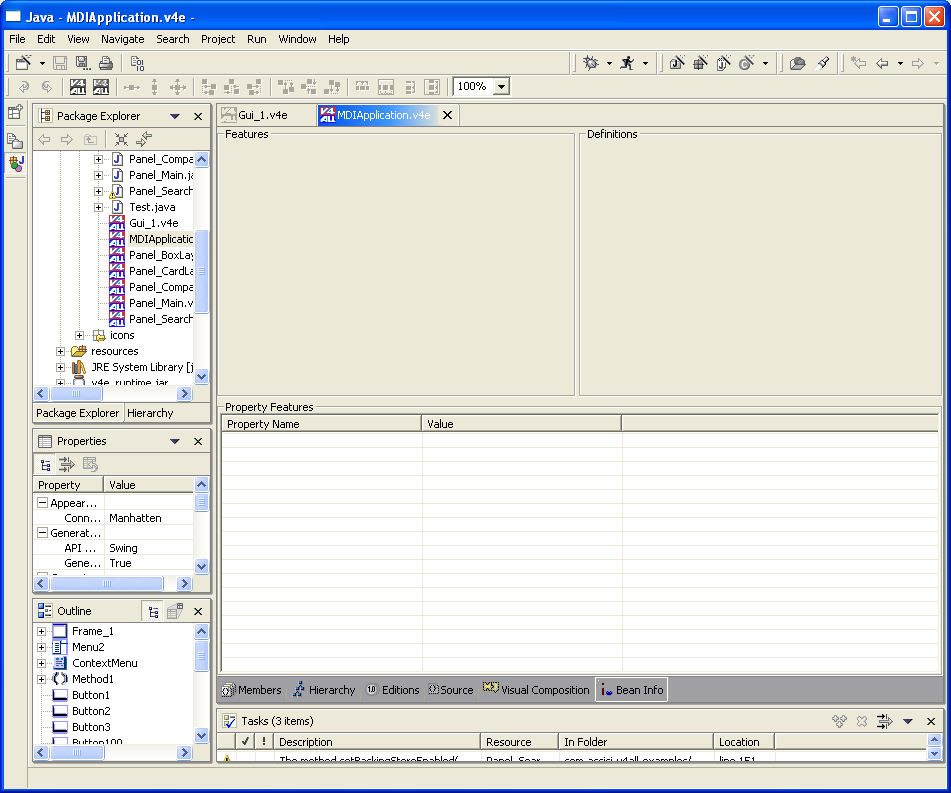Select Test.java in Package Explorer
The image size is (951, 793).
click(x=152, y=207)
